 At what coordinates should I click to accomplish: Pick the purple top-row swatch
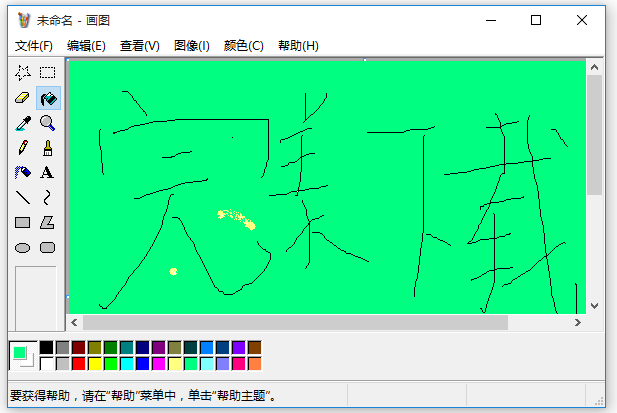(159, 348)
